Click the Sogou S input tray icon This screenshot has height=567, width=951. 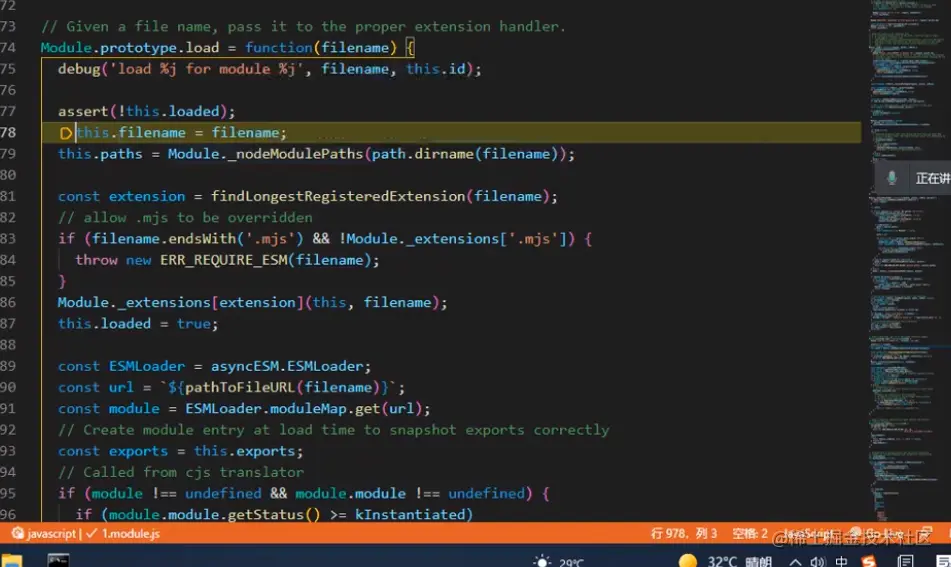869,562
